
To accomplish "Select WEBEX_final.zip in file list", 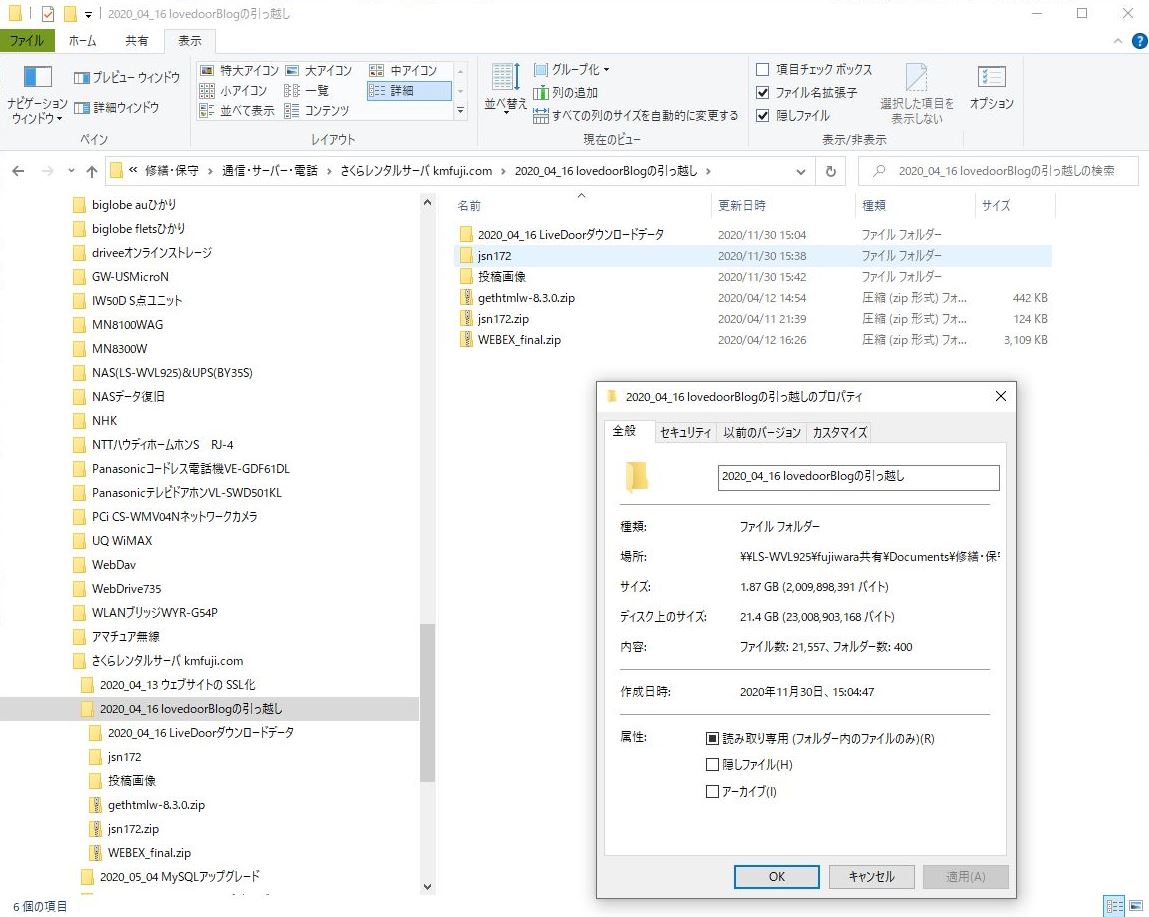I will [x=519, y=339].
